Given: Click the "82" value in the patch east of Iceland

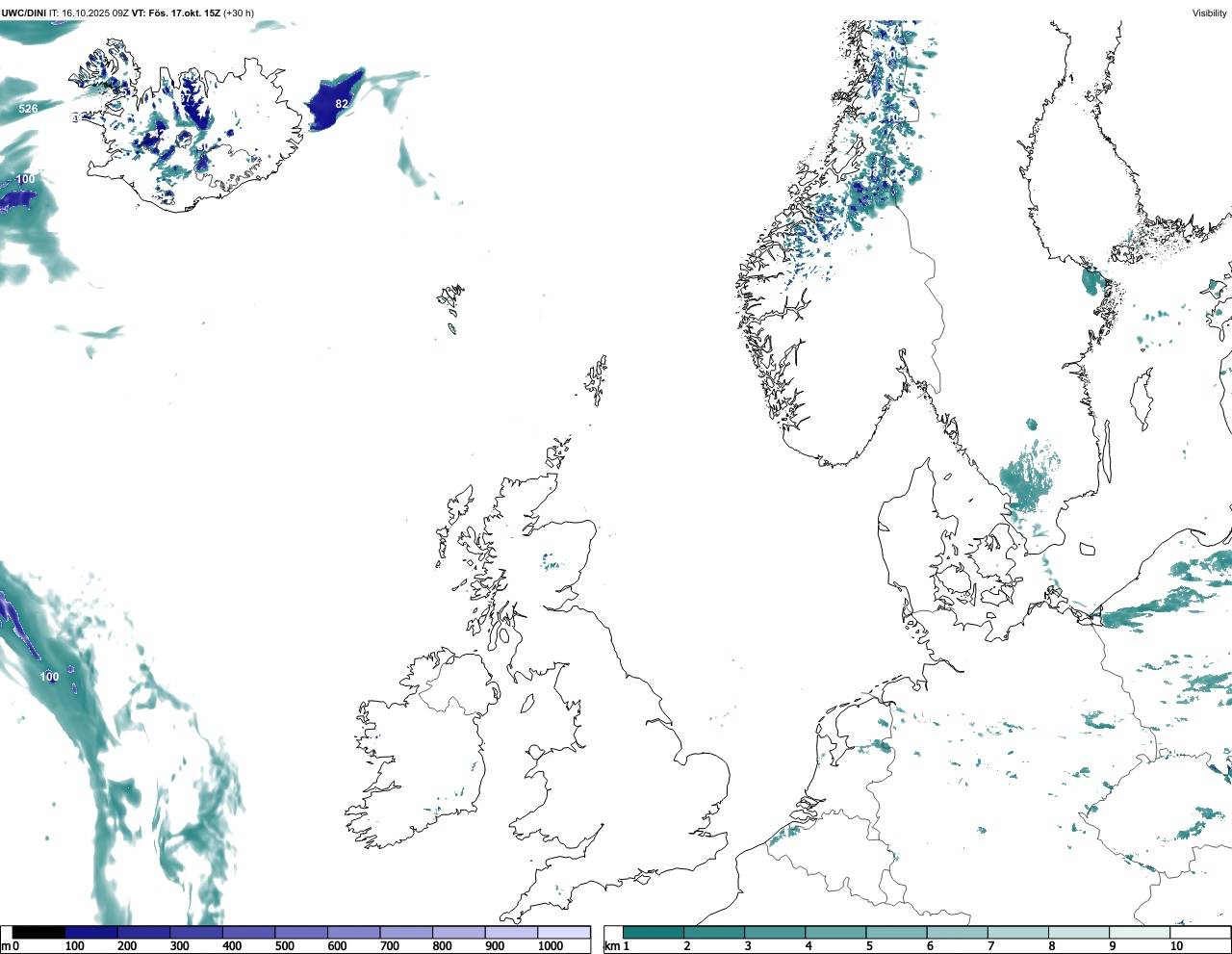Looking at the screenshot, I should 342,104.
